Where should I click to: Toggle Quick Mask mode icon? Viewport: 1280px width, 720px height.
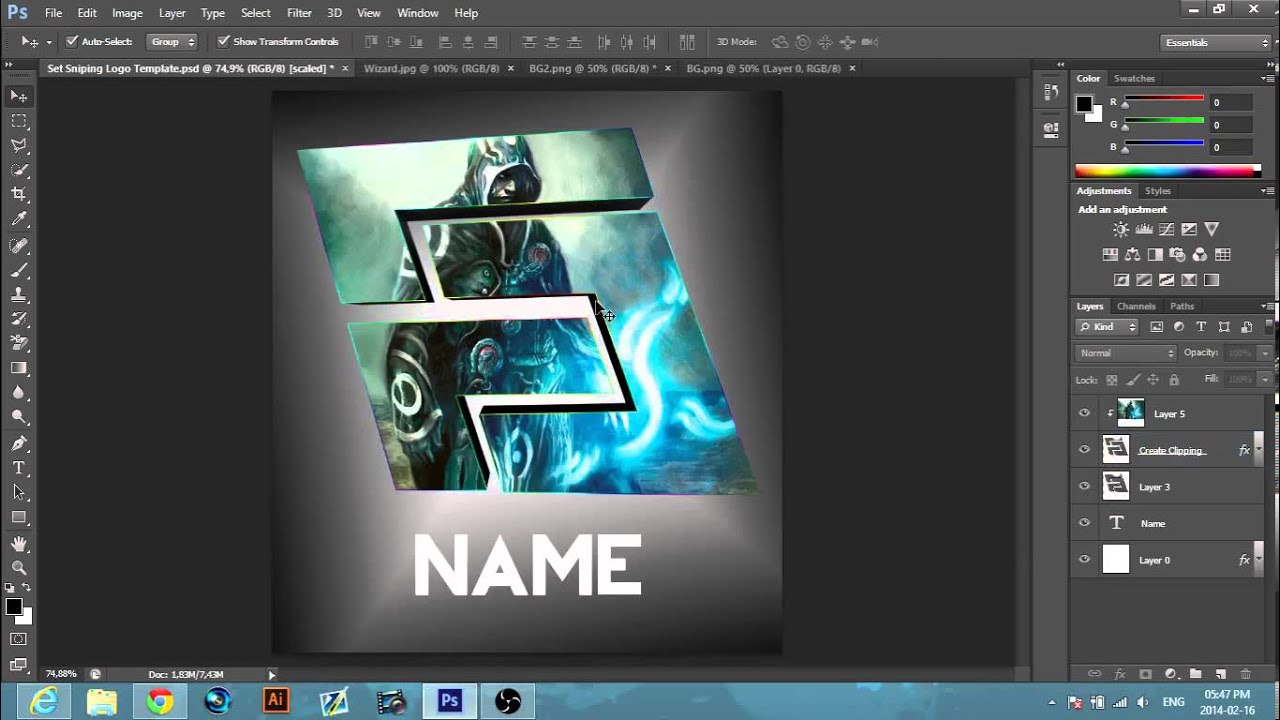coord(19,639)
